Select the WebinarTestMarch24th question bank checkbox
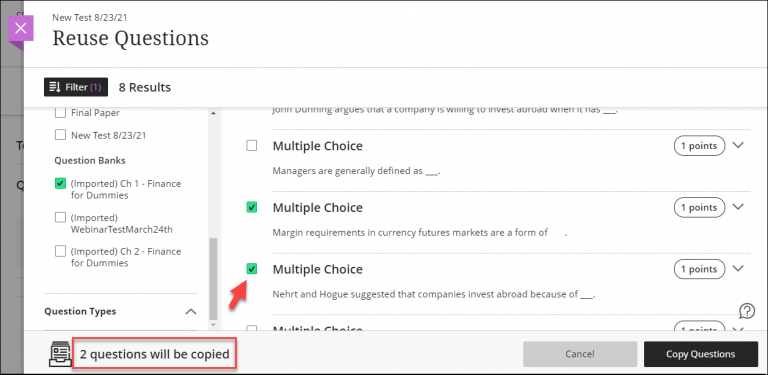768x375 pixels. (x=60, y=217)
